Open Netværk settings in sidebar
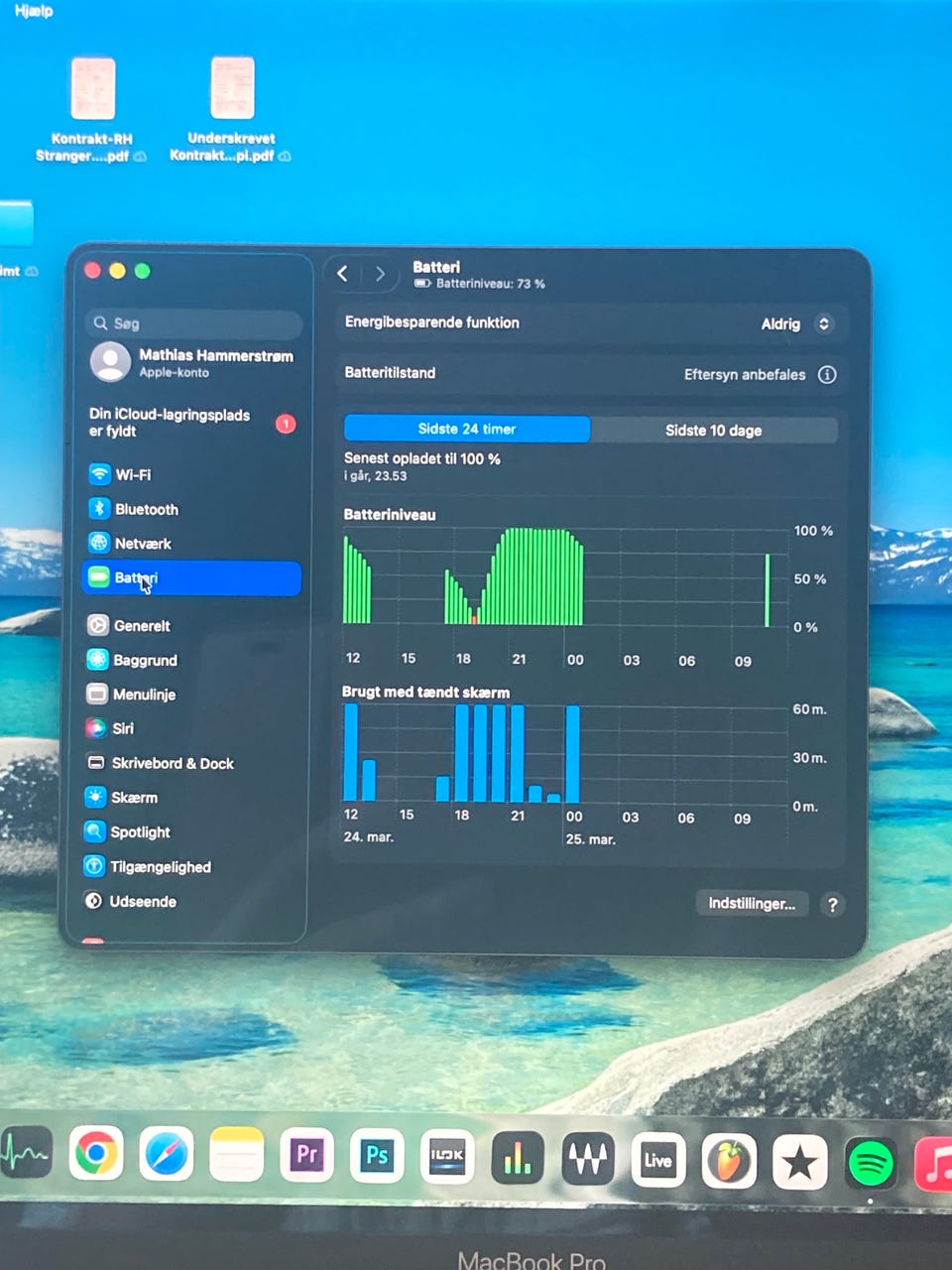This screenshot has width=952, height=1270. click(x=193, y=543)
